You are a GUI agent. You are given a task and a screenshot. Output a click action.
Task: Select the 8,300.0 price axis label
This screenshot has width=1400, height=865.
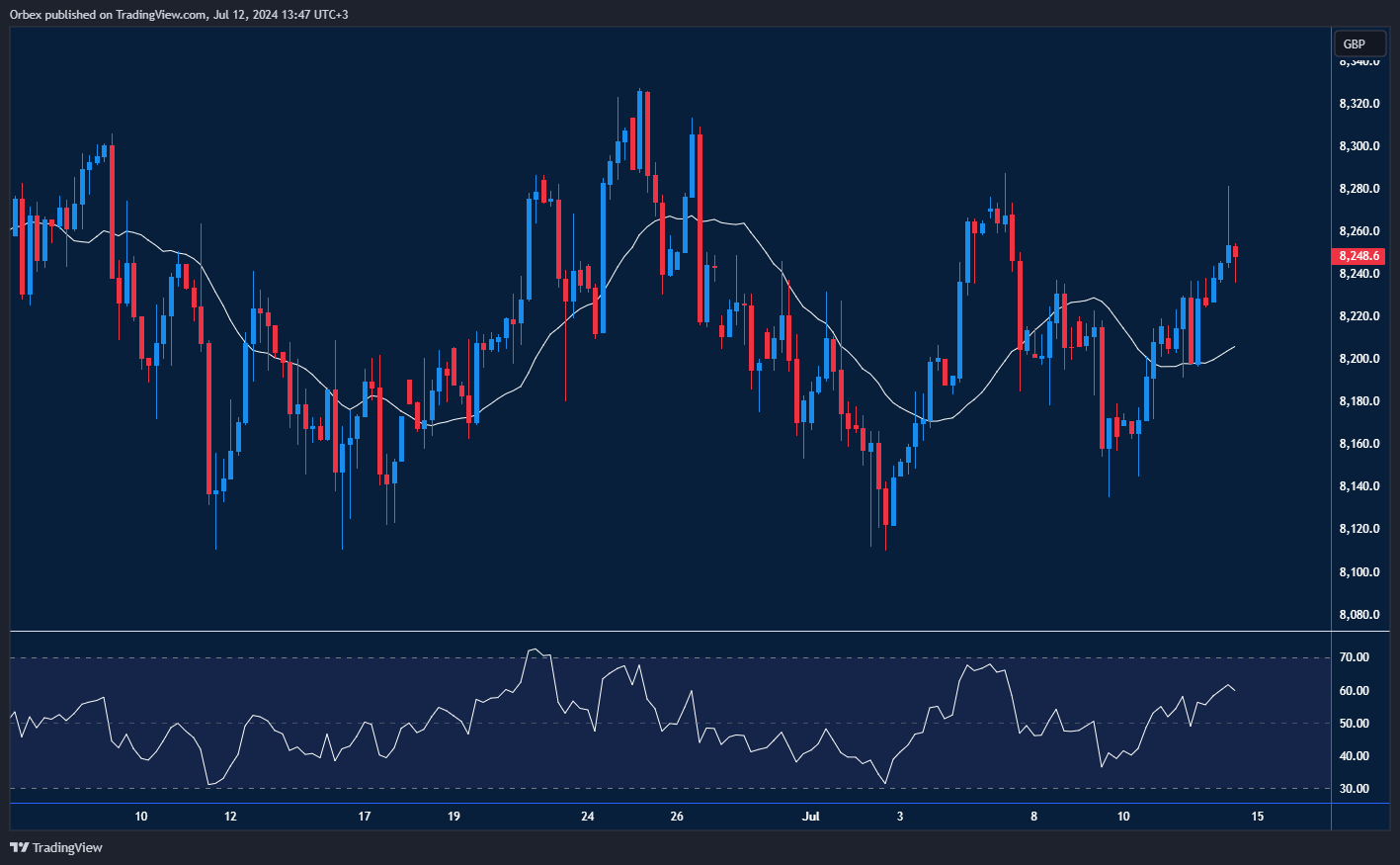pos(1359,146)
